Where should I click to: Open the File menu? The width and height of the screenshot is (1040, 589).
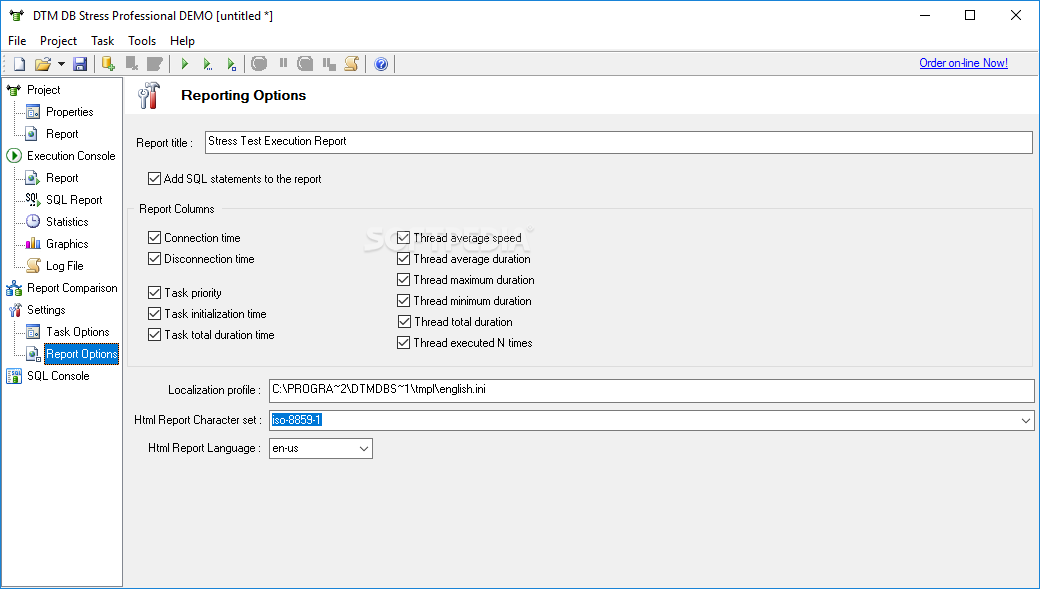click(x=17, y=41)
